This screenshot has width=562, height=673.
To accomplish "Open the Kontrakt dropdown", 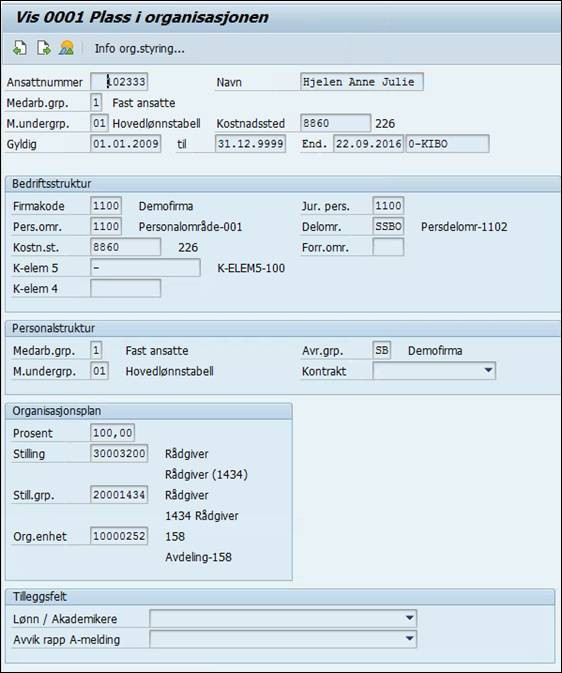I will [434, 371].
